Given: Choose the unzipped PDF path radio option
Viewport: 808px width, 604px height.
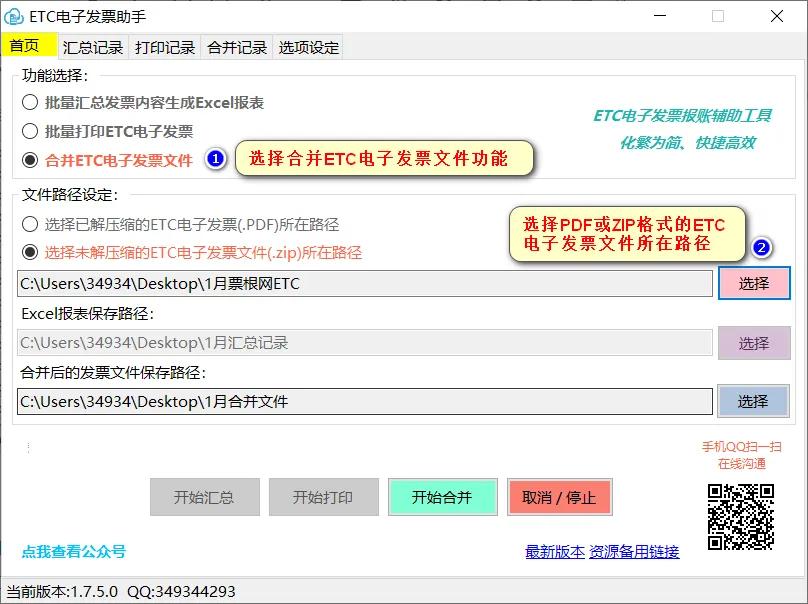Looking at the screenshot, I should [180, 224].
